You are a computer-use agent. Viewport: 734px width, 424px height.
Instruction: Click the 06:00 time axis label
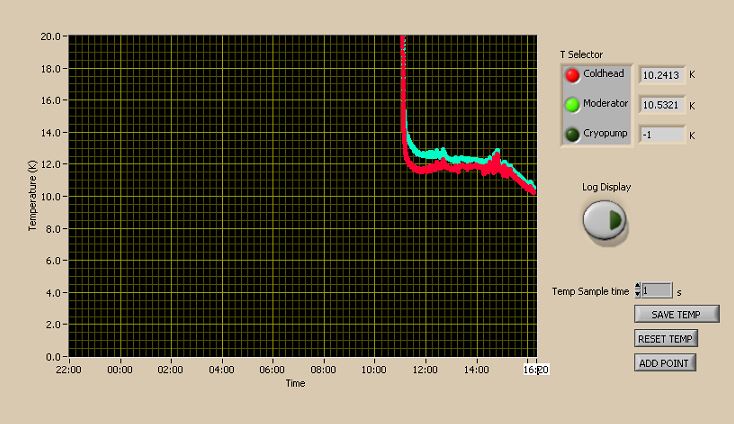pyautogui.click(x=272, y=370)
